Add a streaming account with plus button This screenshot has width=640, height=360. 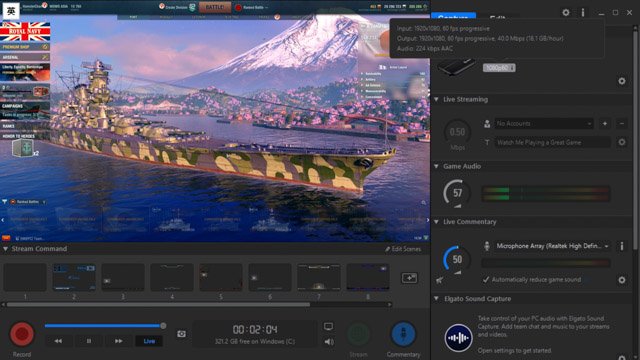(605, 123)
